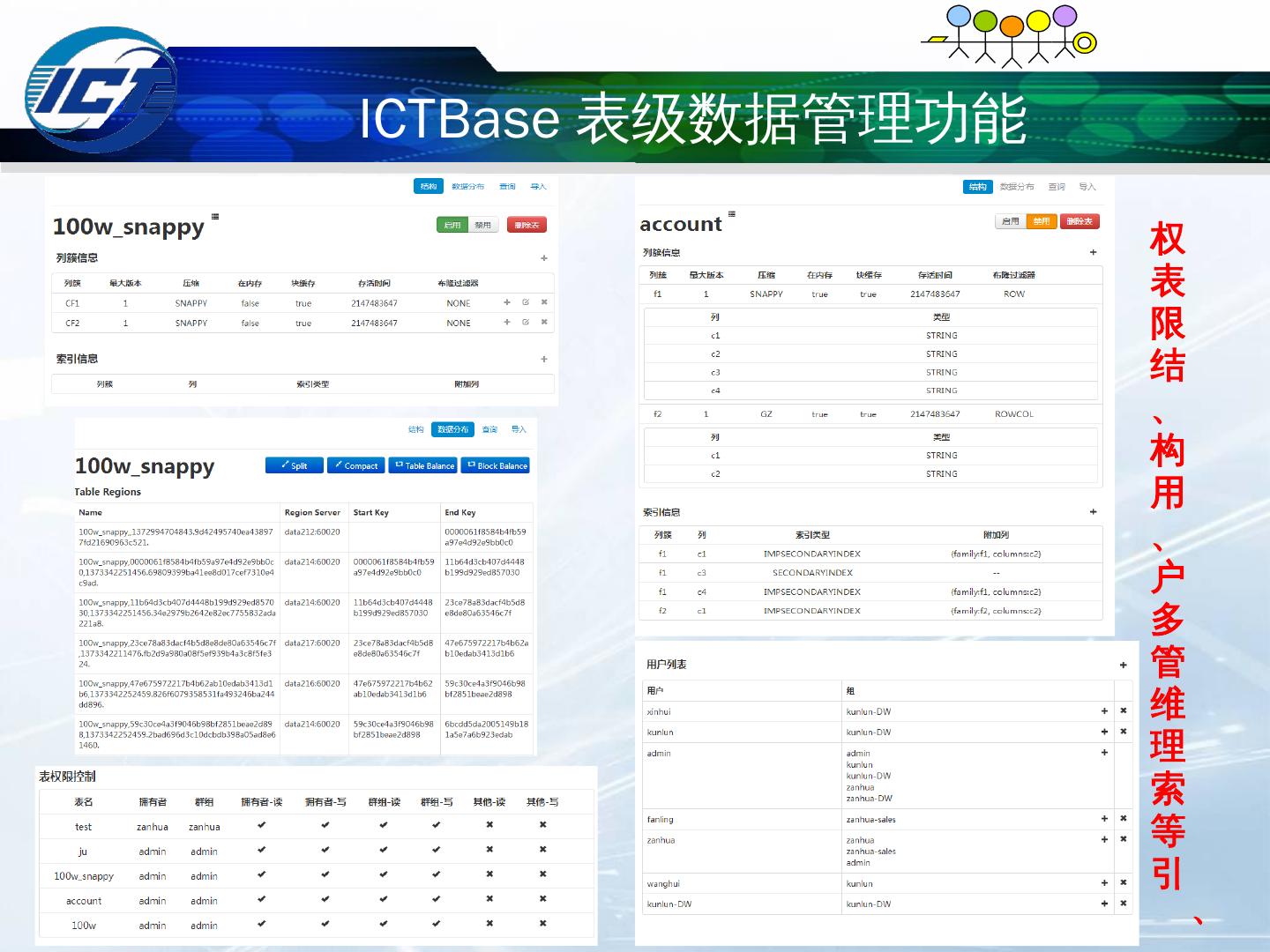
Task: Add a group to user fanling
Action: click(1104, 819)
